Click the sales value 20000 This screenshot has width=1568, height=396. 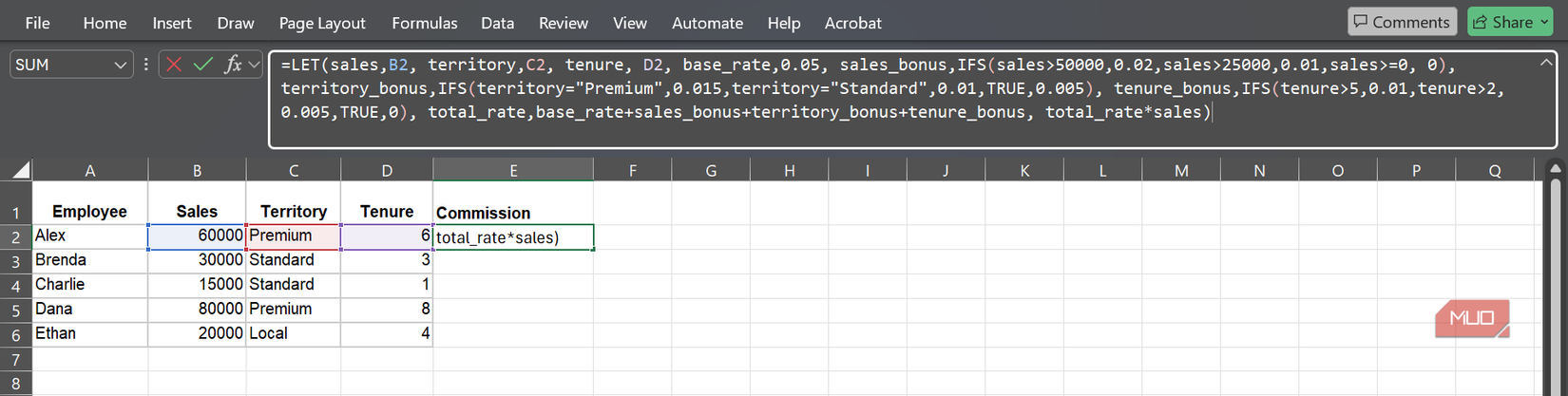coord(197,334)
